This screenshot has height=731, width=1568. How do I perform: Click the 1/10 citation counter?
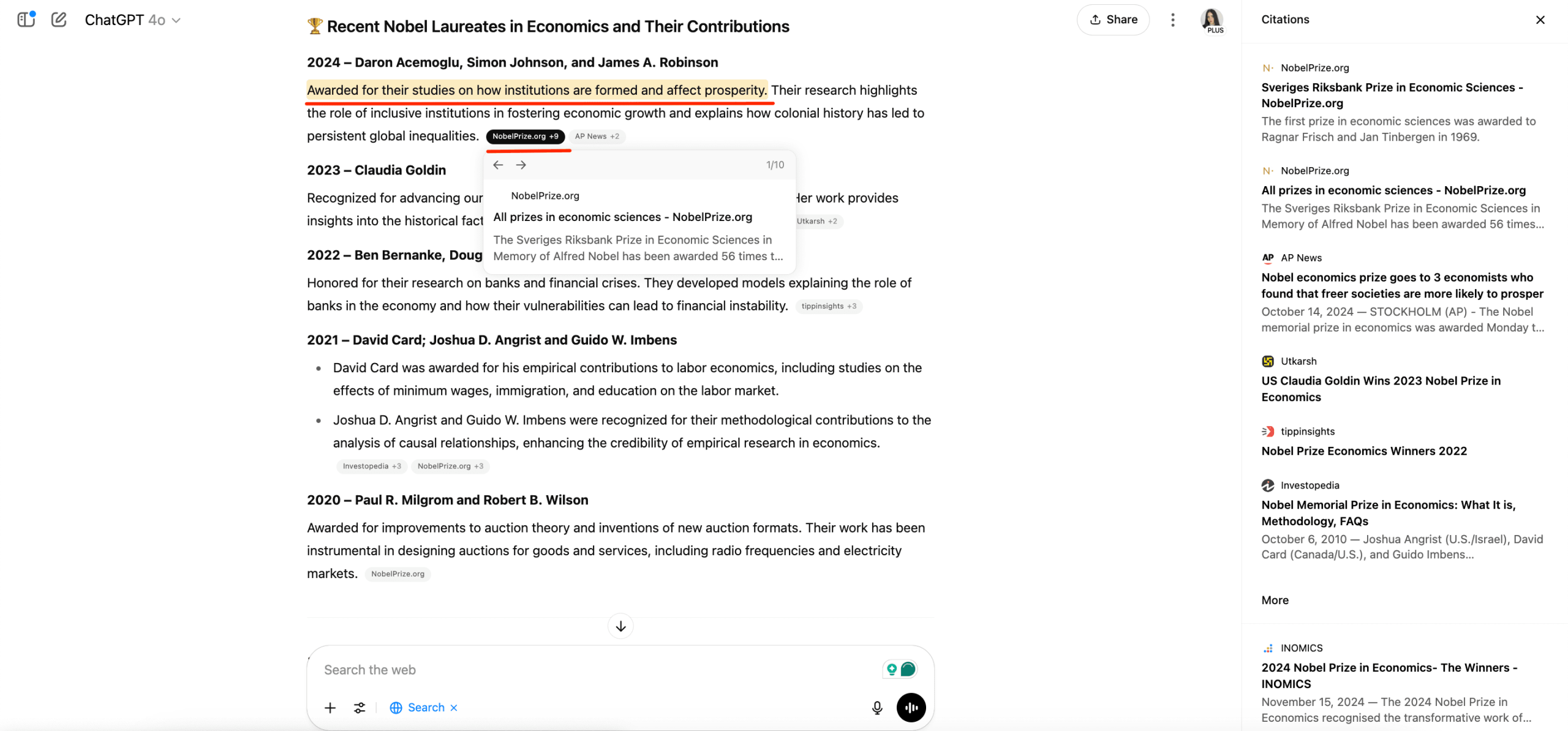click(x=774, y=165)
